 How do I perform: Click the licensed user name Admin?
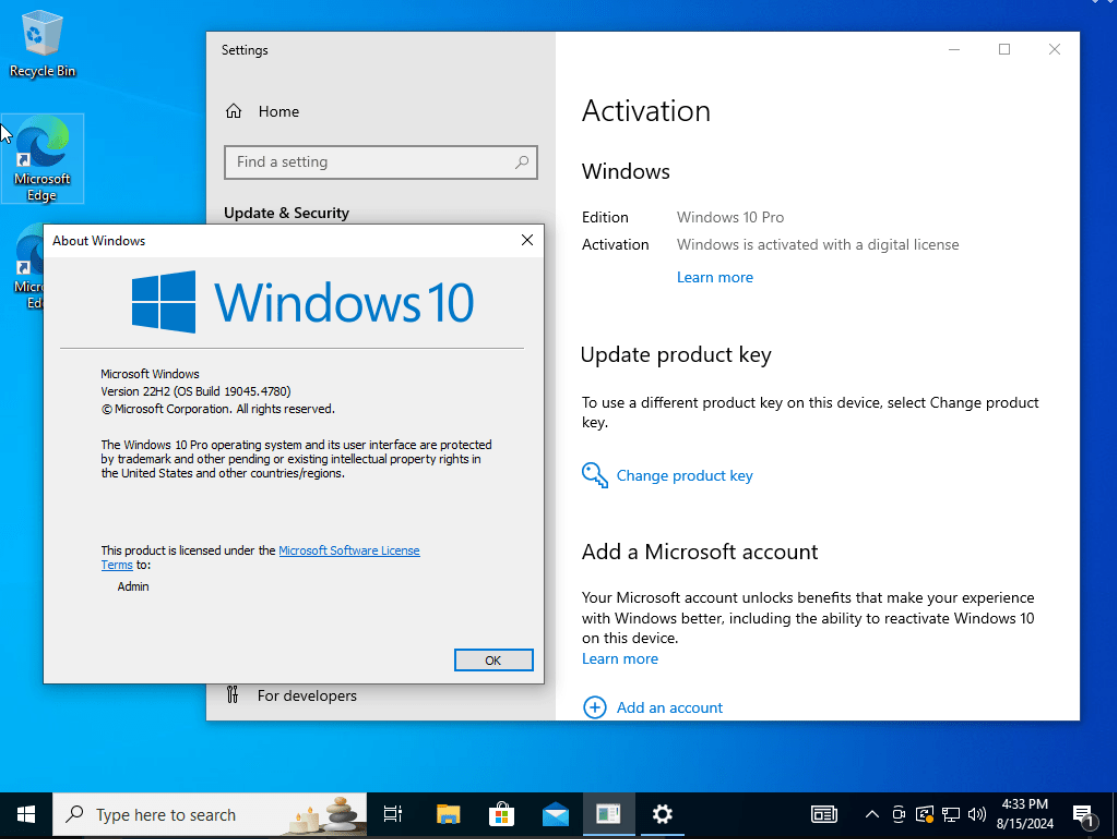(133, 587)
